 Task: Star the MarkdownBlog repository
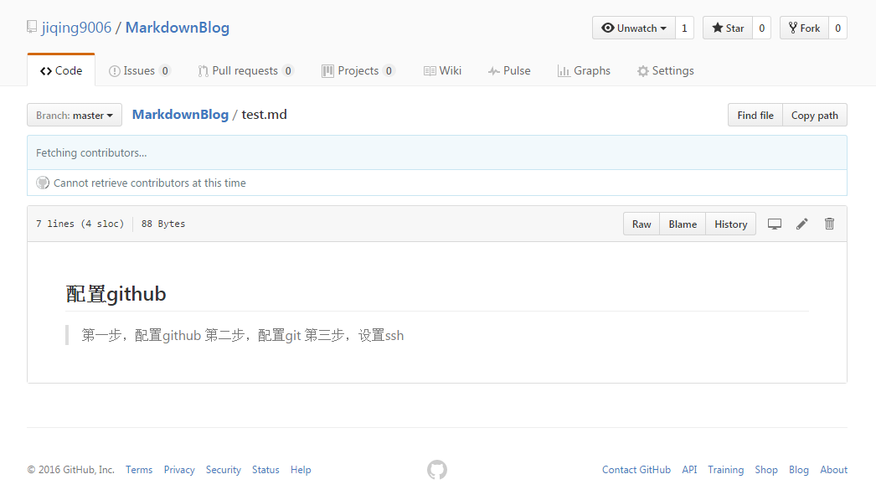727,28
